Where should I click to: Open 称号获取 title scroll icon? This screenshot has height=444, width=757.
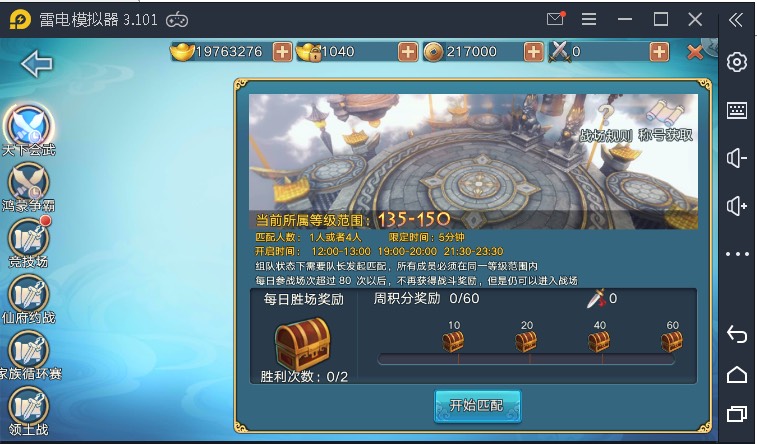pos(666,121)
